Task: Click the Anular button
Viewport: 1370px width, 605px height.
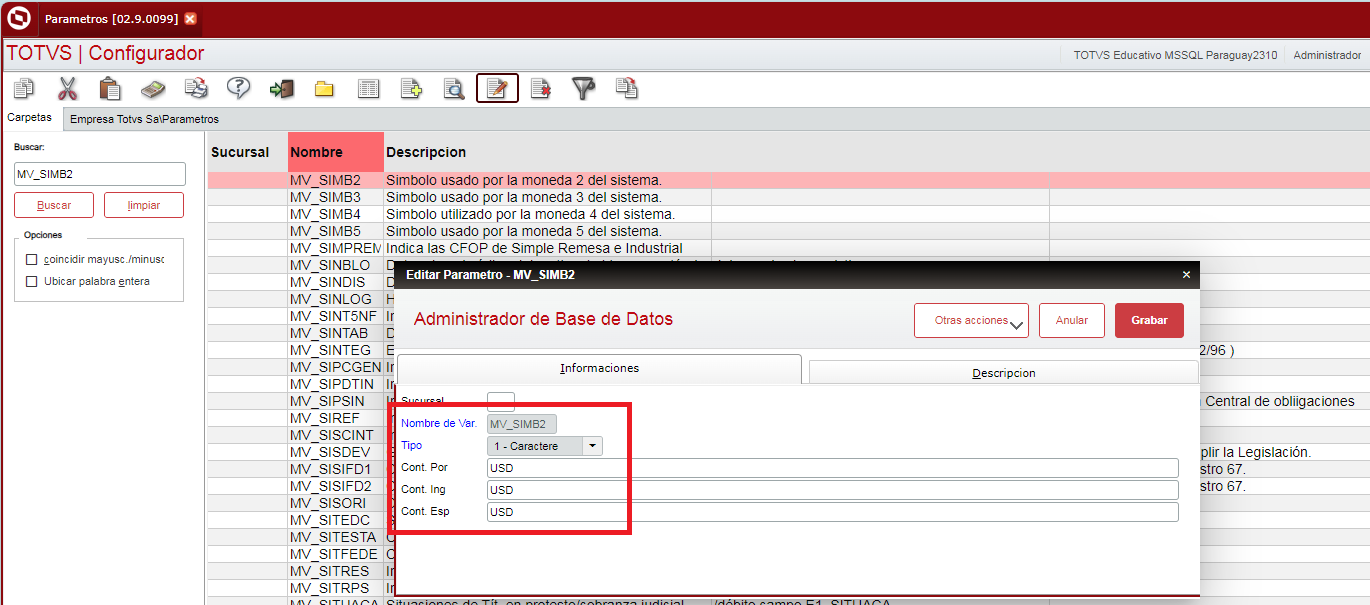Action: 1071,320
